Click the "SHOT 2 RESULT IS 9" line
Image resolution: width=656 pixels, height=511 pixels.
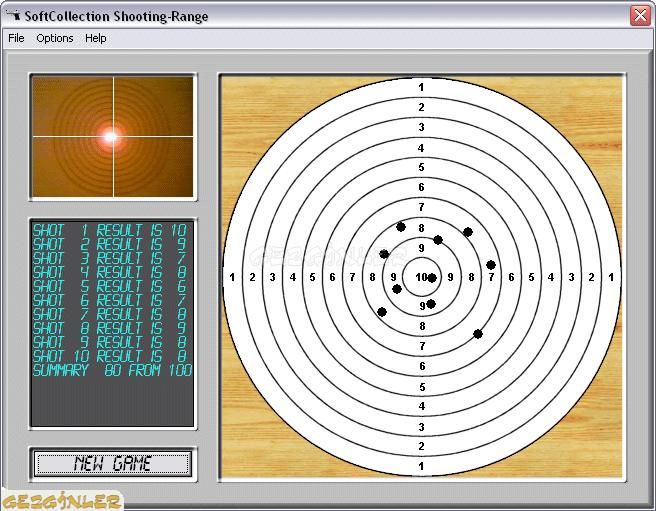pos(110,244)
